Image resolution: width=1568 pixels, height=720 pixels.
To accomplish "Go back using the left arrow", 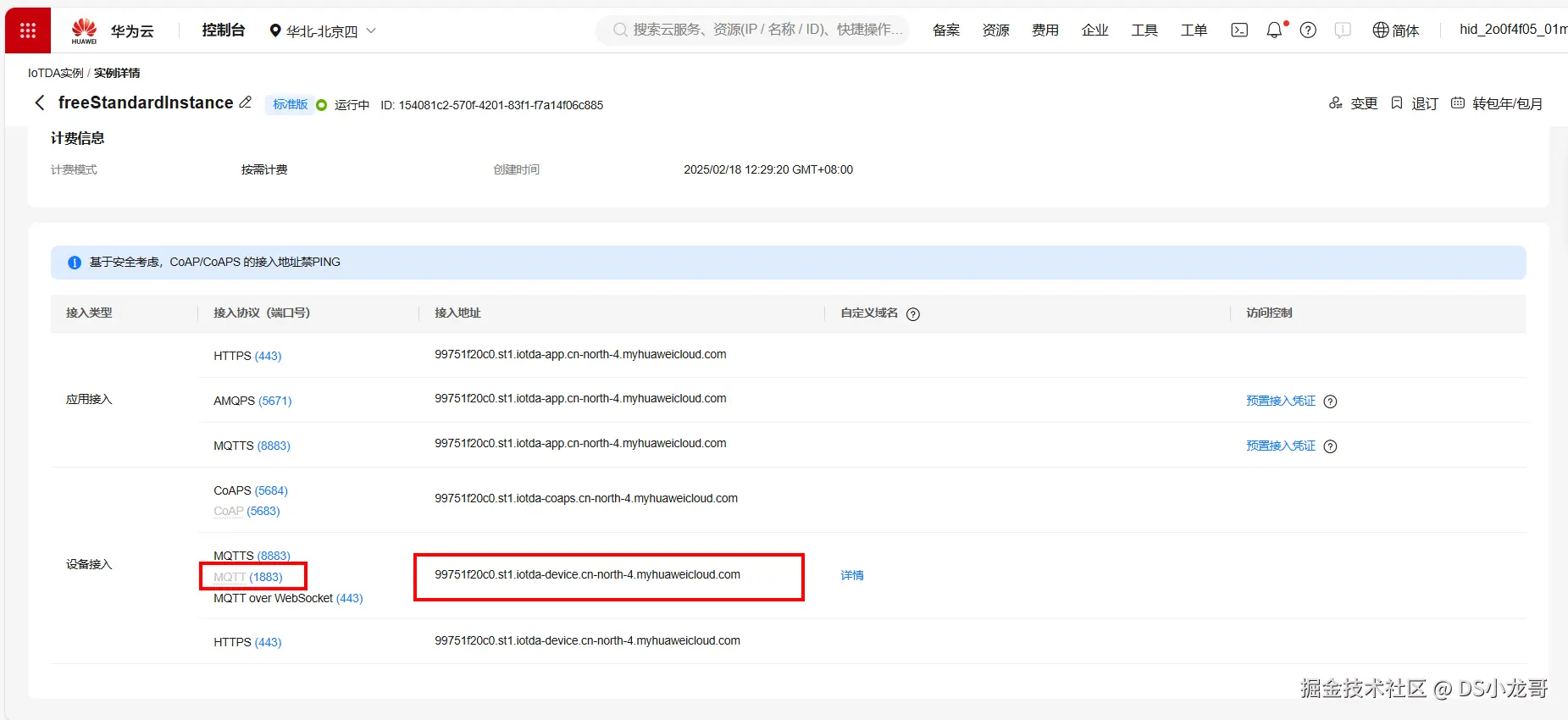I will tap(39, 103).
